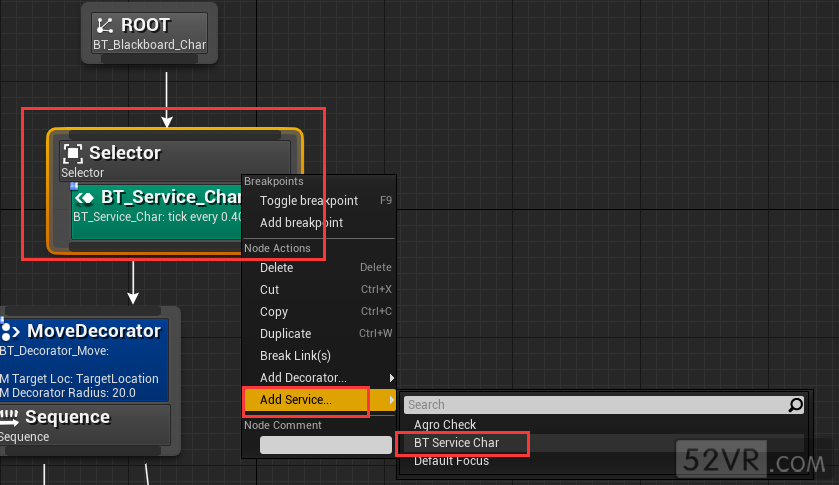Click the BT_Service_Char service icon
The width and height of the screenshot is (839, 485).
pos(84,197)
